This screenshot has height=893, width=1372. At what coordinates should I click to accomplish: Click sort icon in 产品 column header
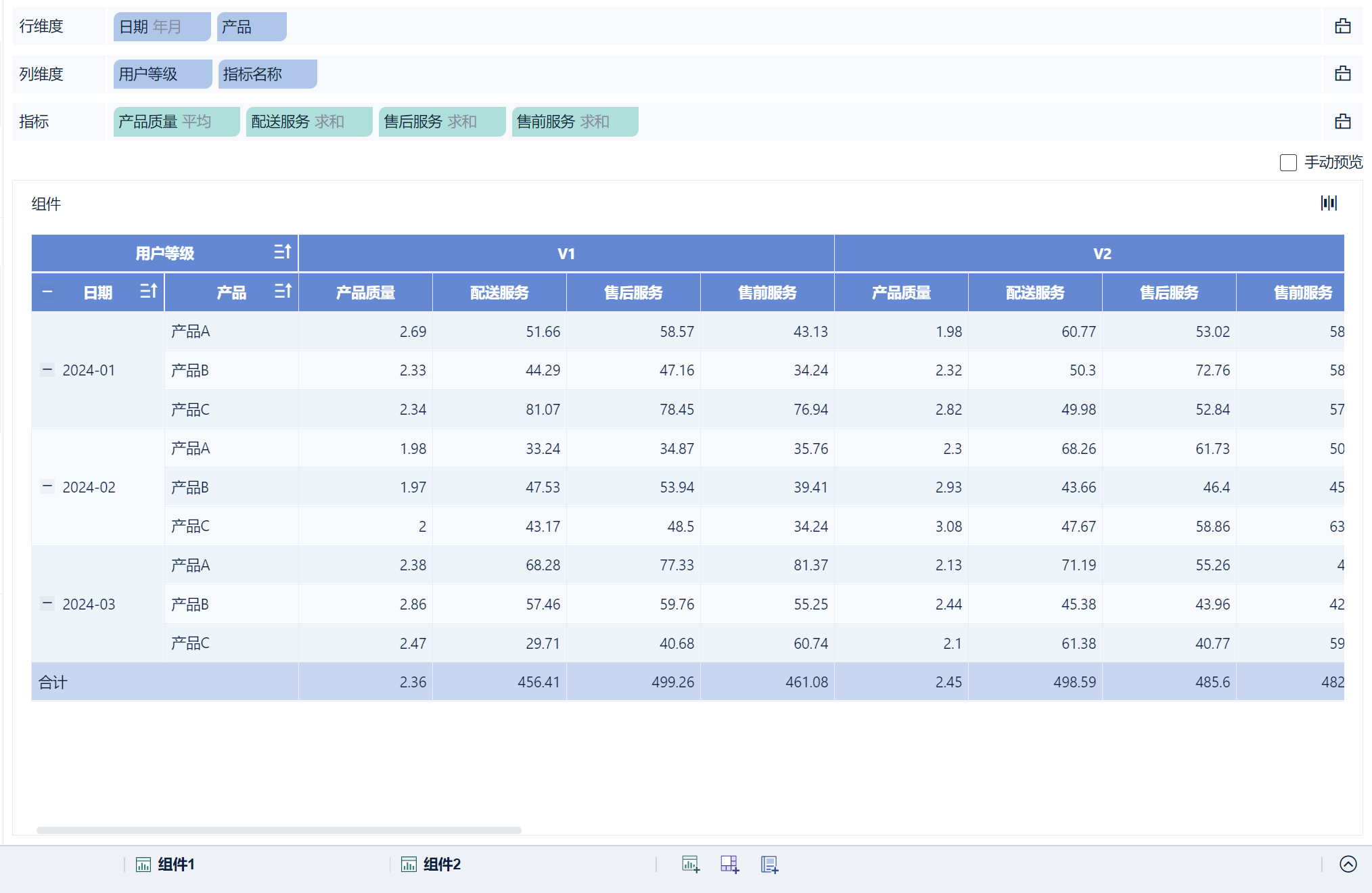point(283,292)
